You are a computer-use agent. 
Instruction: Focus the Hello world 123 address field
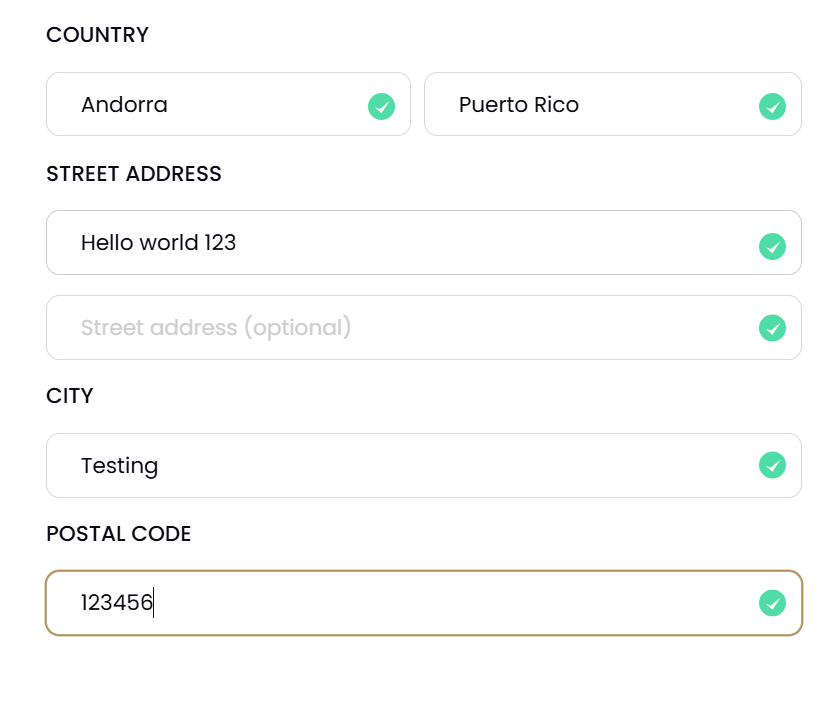tap(424, 243)
